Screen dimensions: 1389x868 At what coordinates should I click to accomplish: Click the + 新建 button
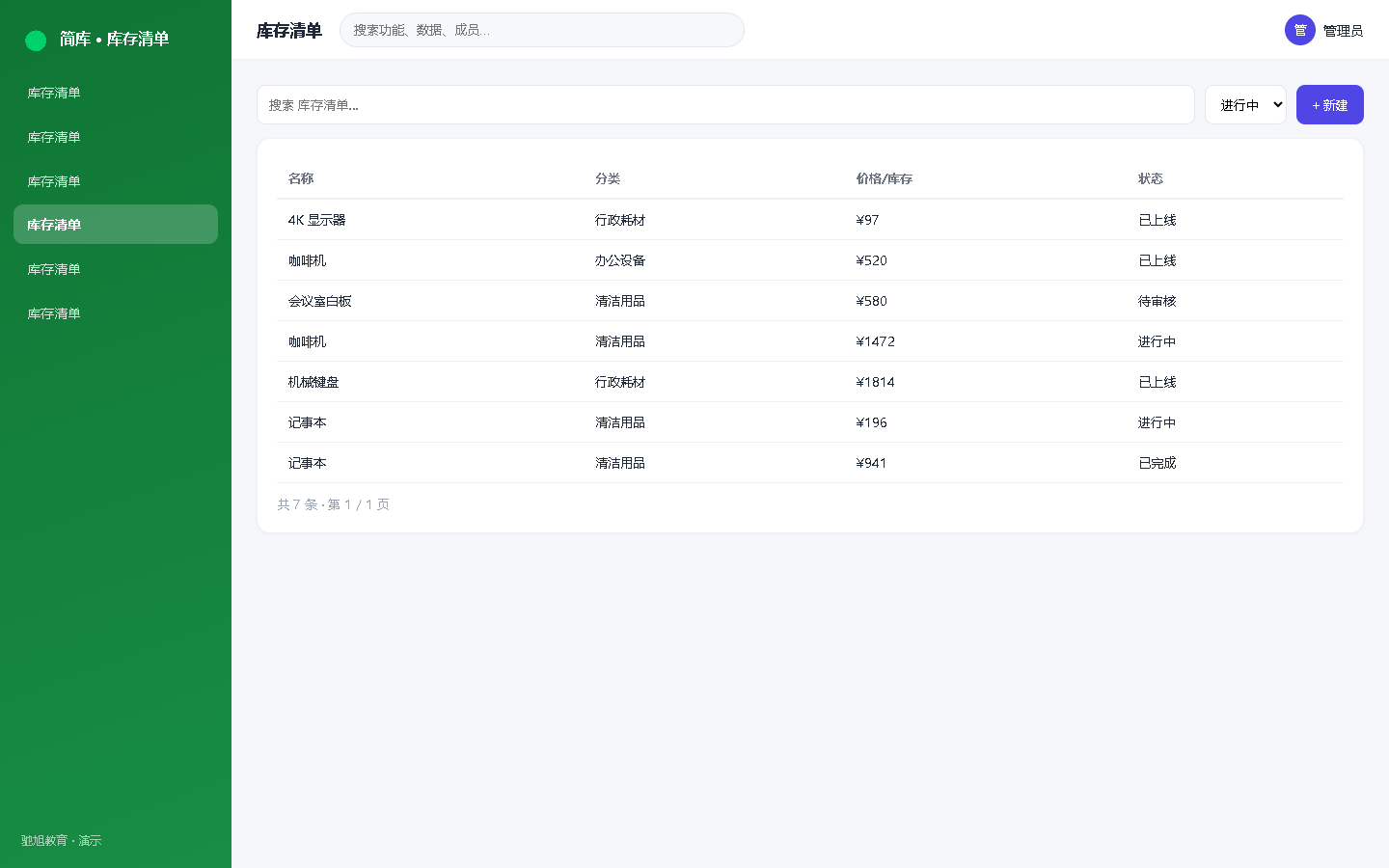point(1329,105)
